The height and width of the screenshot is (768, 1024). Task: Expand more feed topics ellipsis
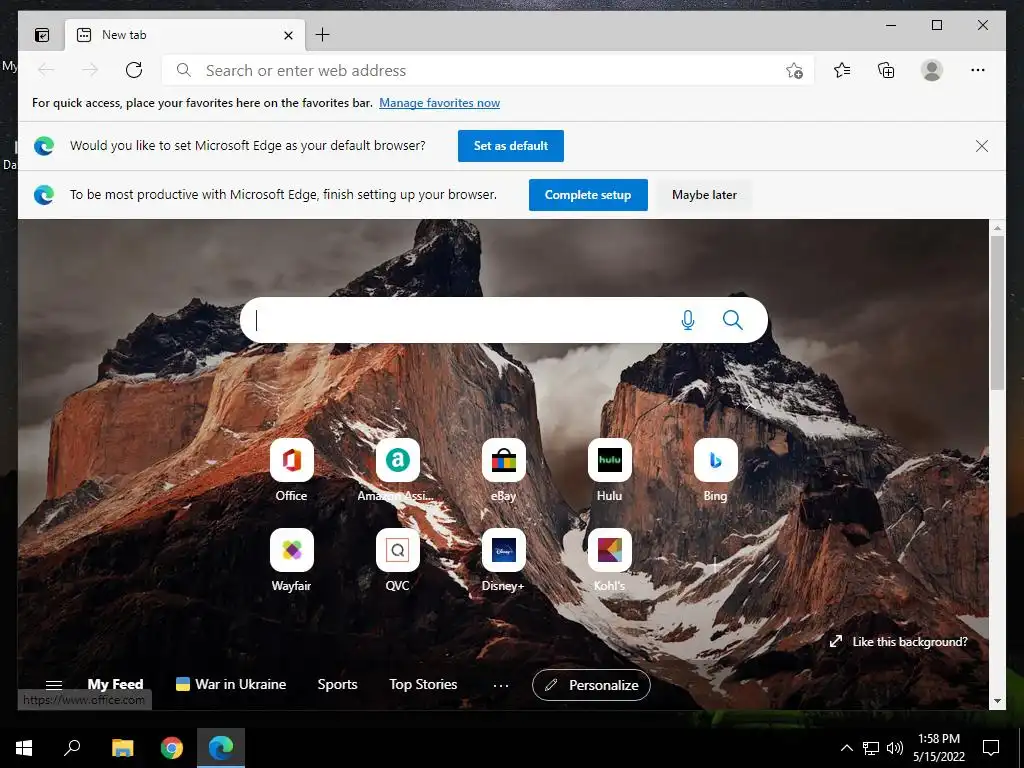[x=501, y=686]
